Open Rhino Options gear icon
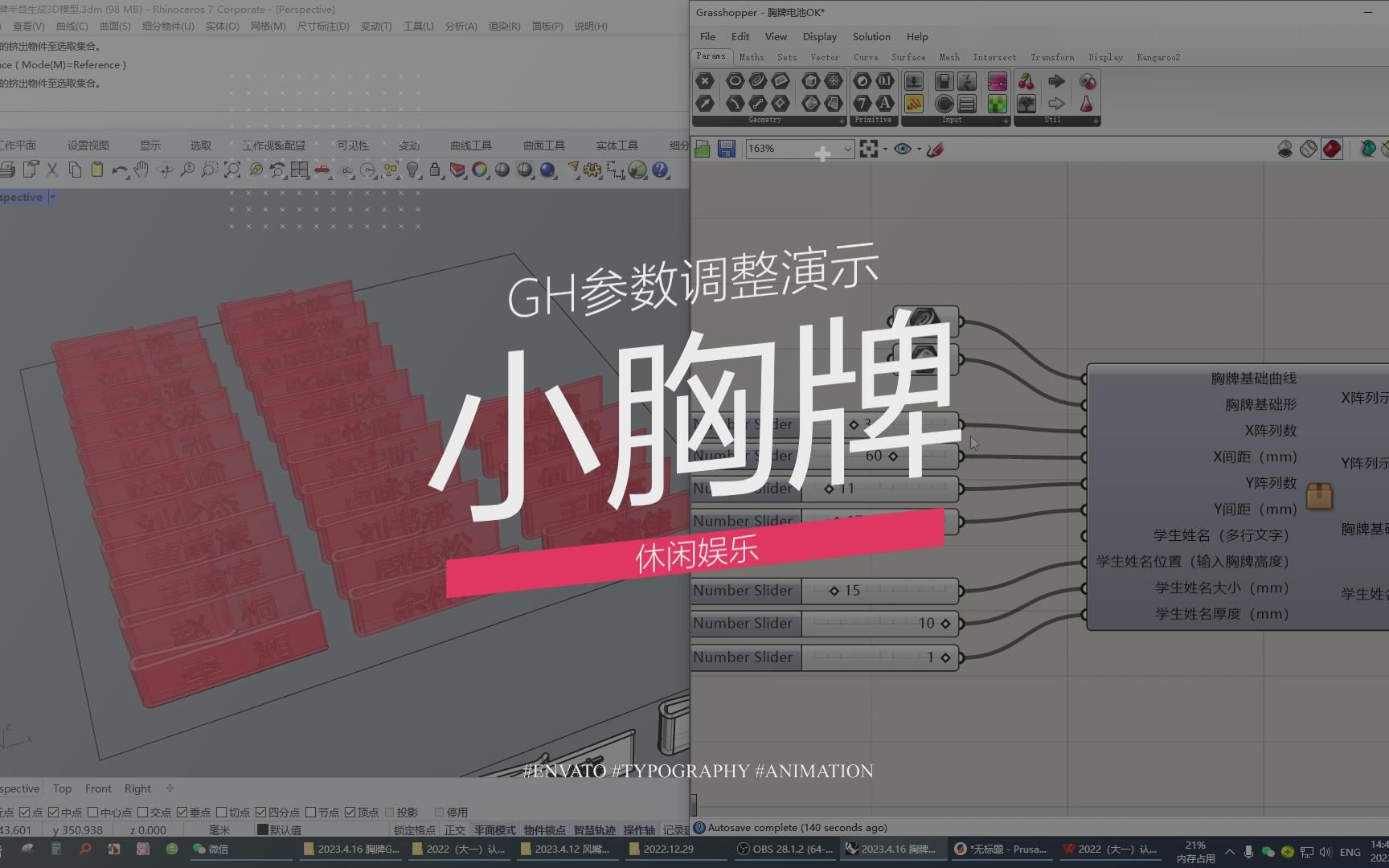This screenshot has width=1389, height=868. click(592, 170)
